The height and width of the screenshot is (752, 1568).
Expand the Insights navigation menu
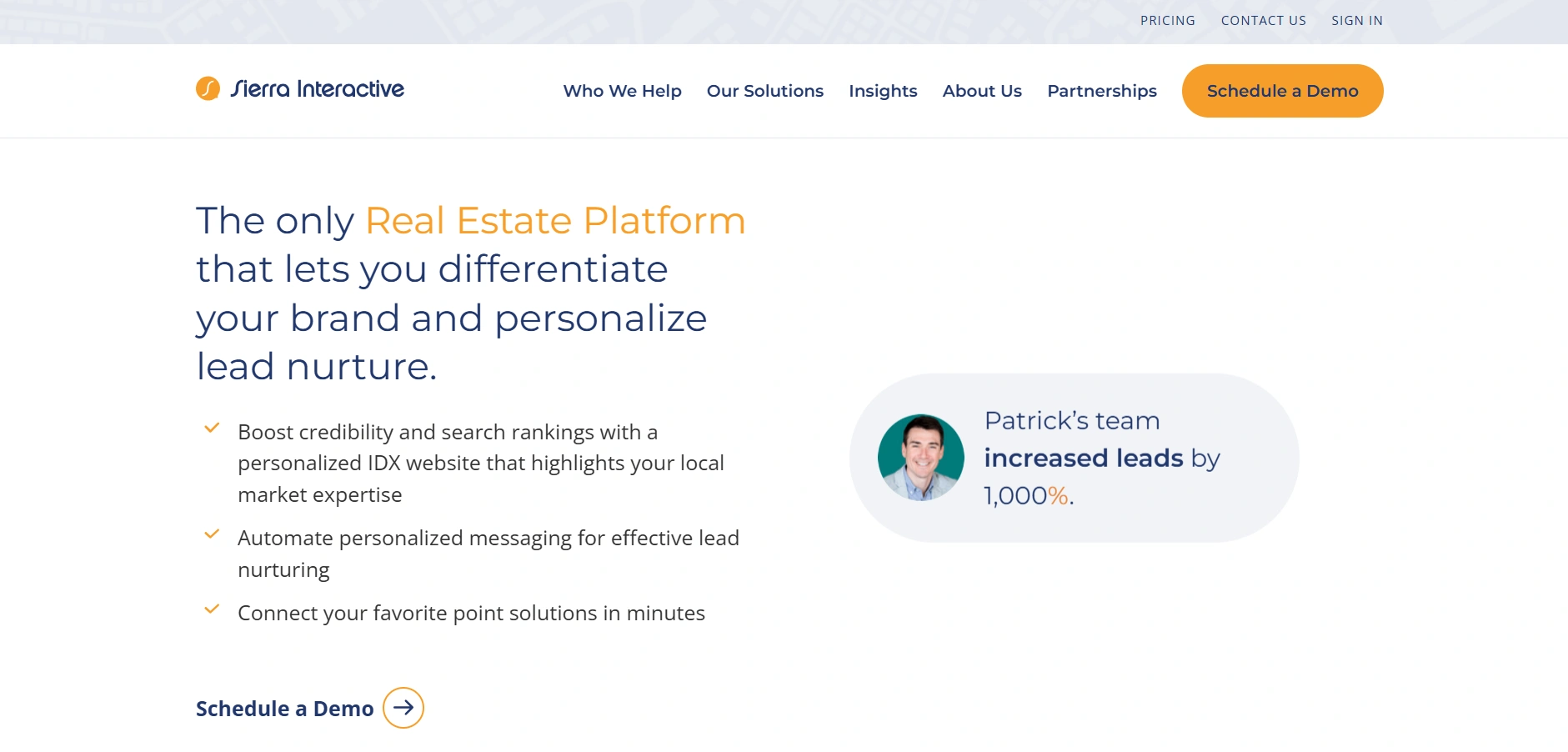coord(883,91)
